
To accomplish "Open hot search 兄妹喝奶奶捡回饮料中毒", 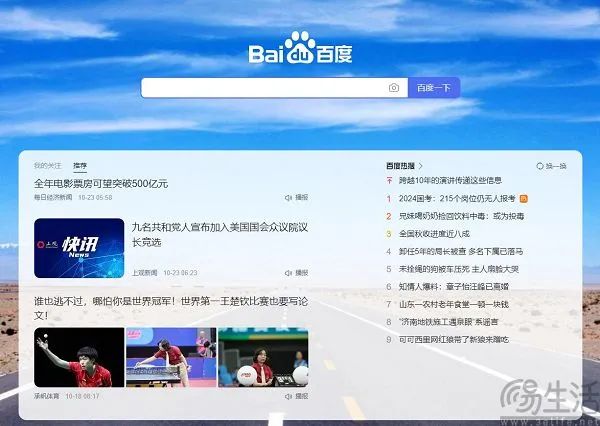I will (461, 216).
